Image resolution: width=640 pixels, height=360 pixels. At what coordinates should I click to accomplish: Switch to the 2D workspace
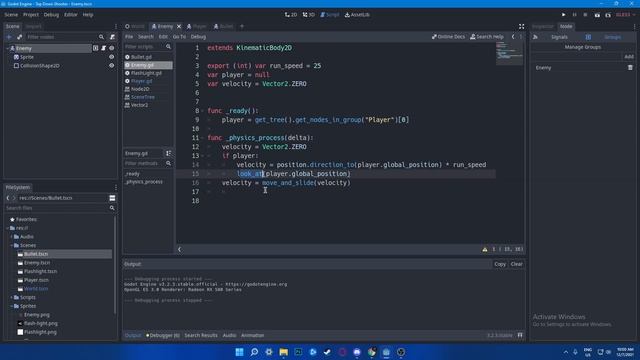coord(291,15)
